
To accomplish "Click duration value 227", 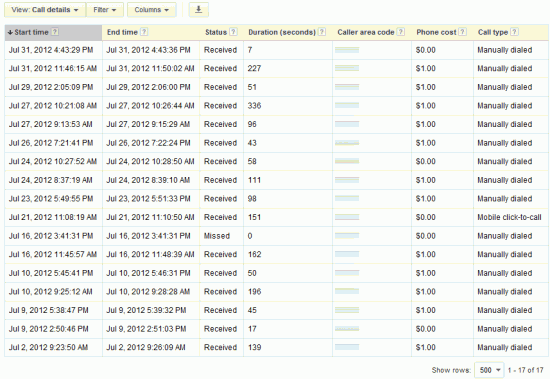I will point(254,68).
